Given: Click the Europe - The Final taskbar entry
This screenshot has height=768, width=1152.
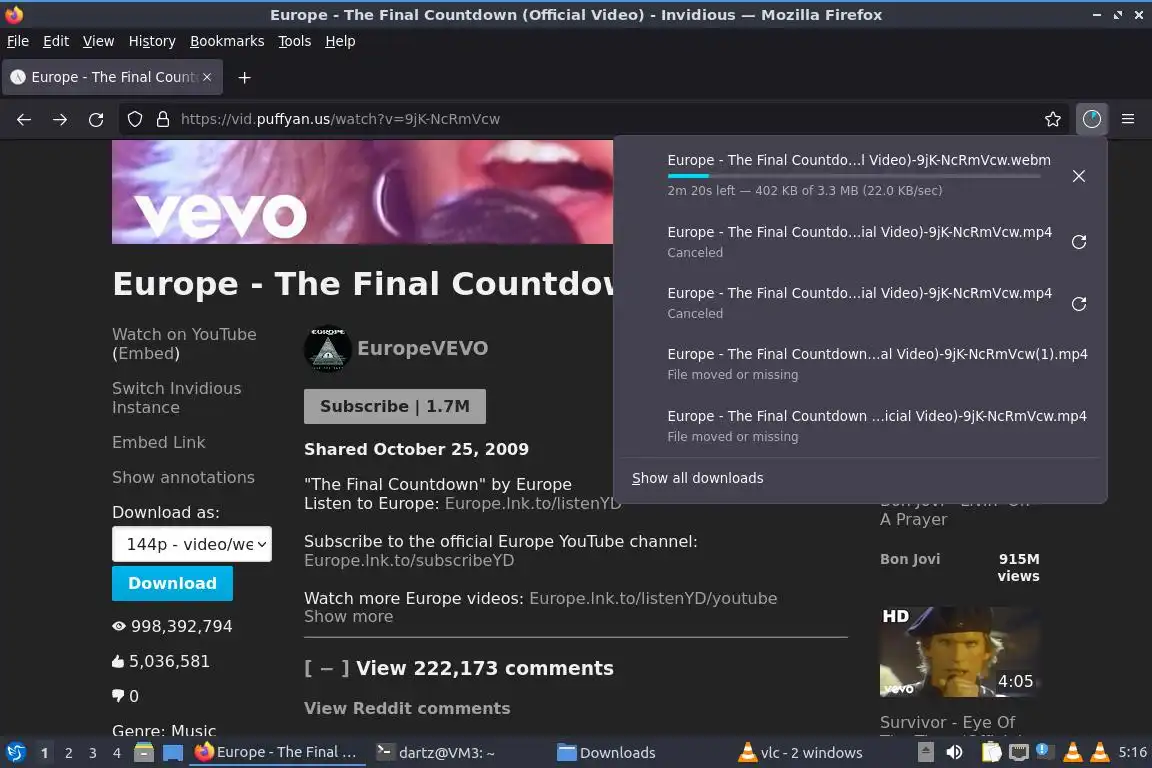Looking at the screenshot, I should (276, 753).
